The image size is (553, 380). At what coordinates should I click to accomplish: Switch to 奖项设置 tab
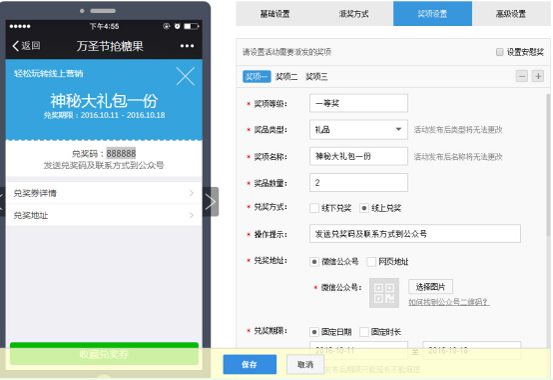432,14
